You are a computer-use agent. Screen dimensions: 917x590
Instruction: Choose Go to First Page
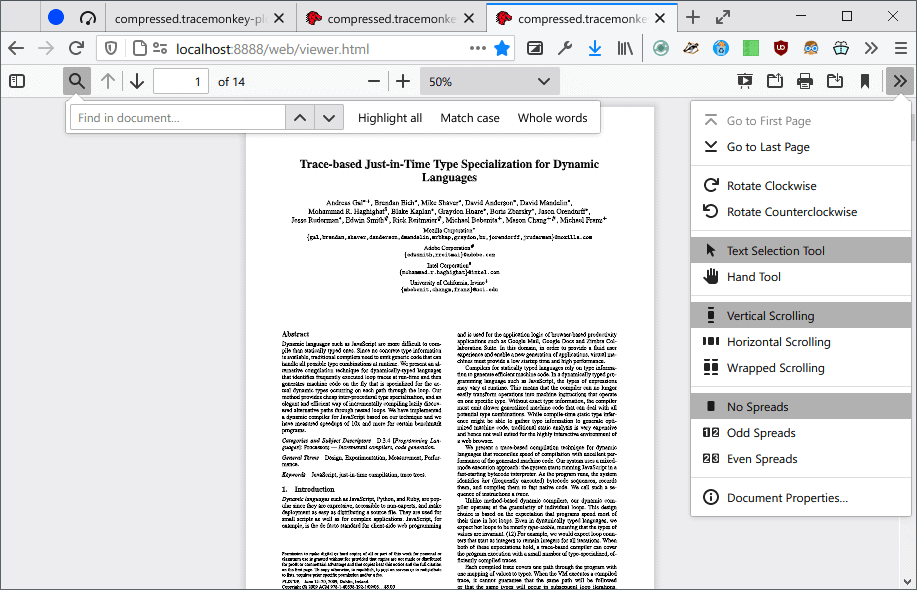801,120
